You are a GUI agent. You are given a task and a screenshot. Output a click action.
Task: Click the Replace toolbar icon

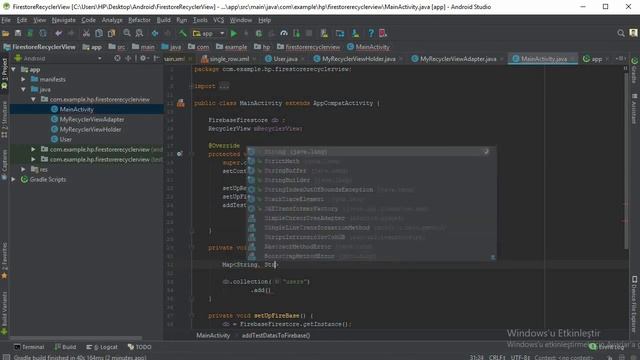coord(139,33)
